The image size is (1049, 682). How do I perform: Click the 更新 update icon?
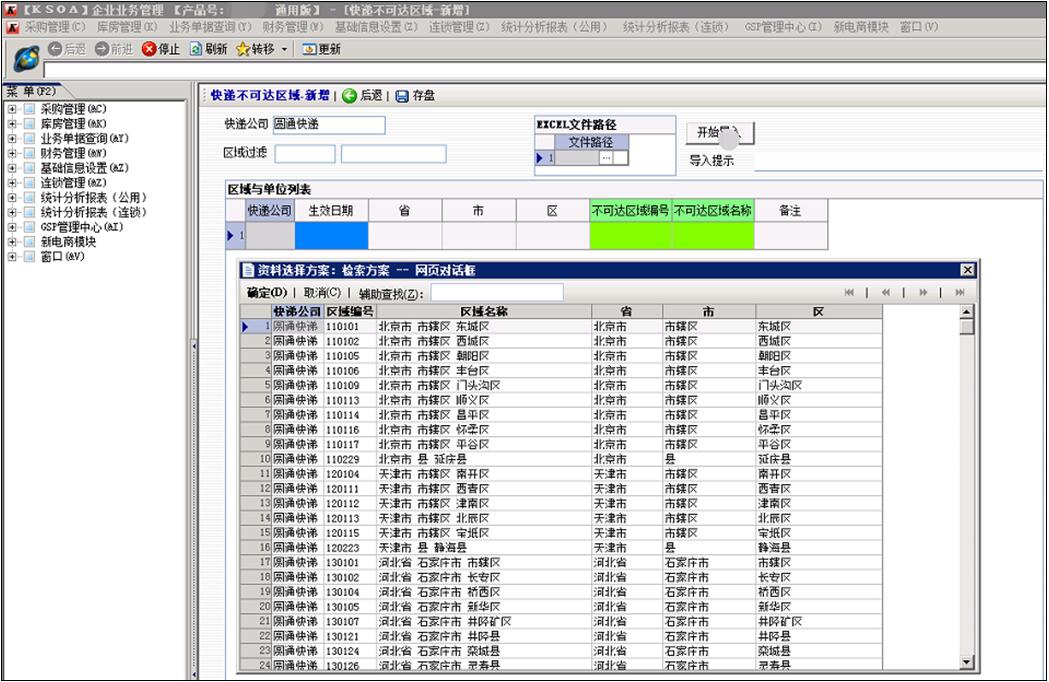coord(309,48)
